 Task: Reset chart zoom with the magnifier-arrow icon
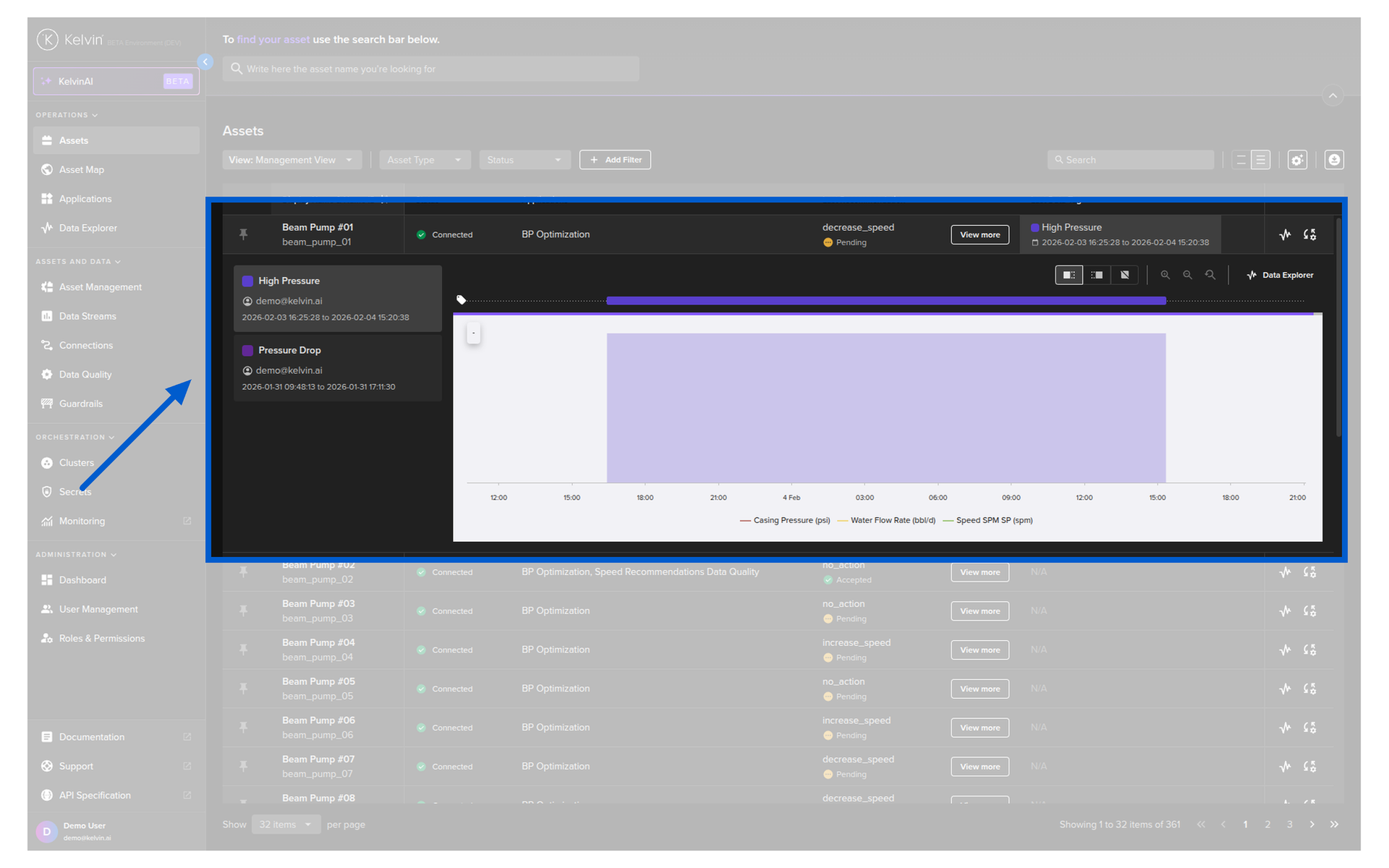tap(1210, 275)
